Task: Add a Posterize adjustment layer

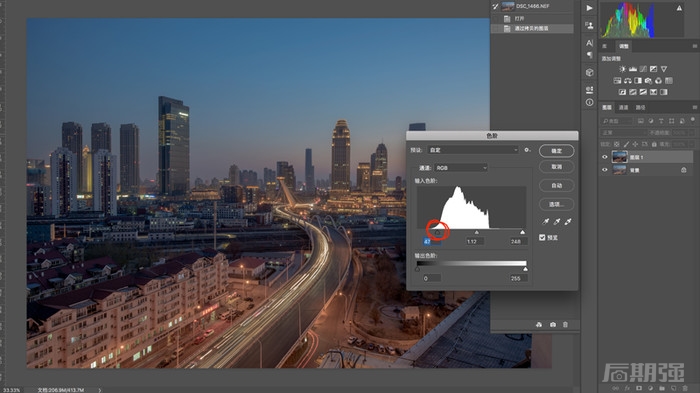Action: 633,92
